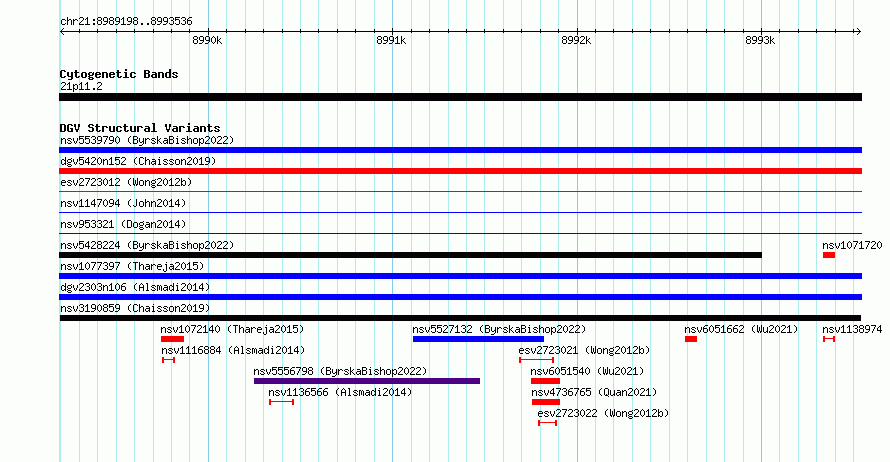
Task: Click the Cytogenetic Bands track title
Action: tap(119, 74)
